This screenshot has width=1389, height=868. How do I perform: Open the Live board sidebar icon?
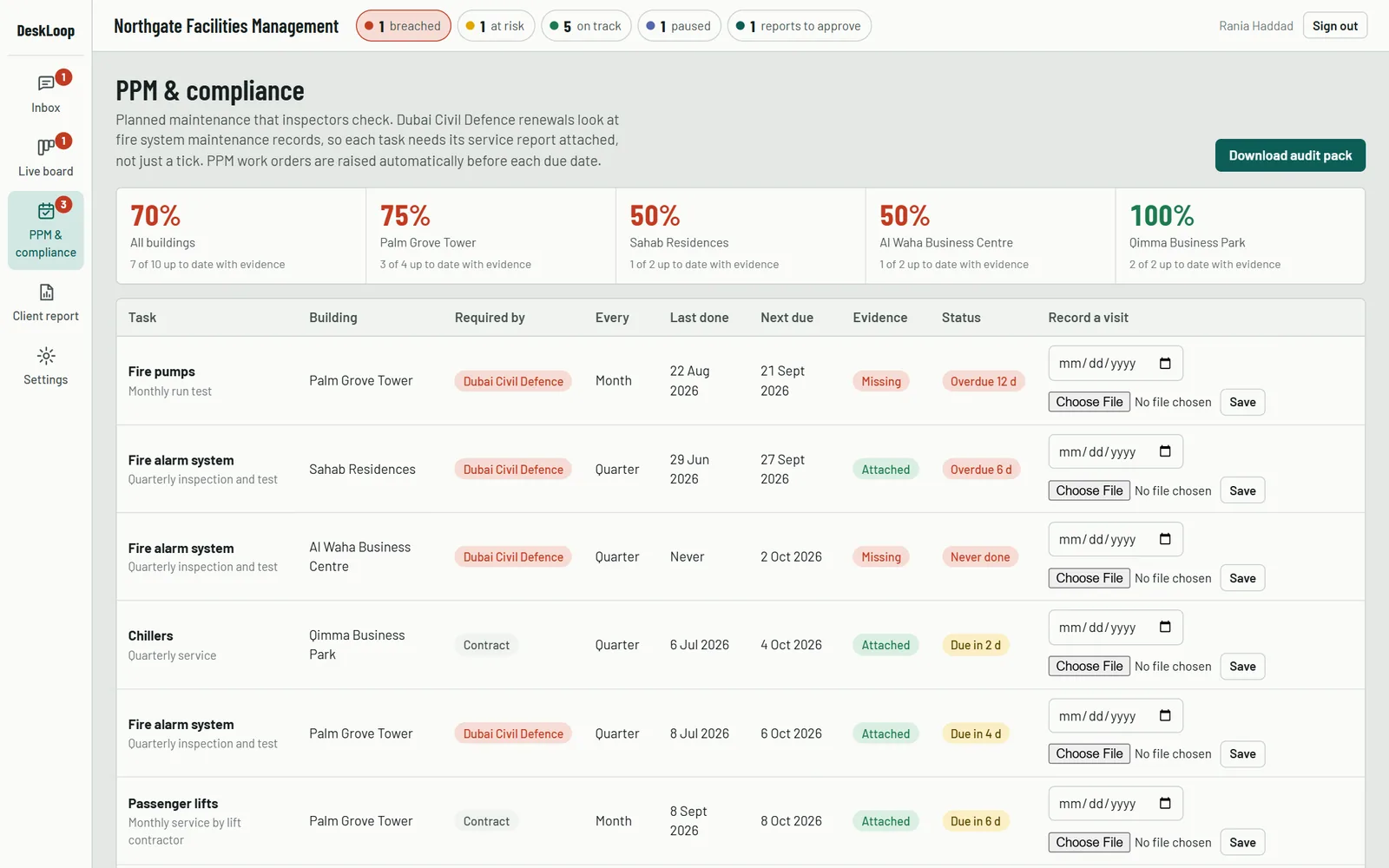click(46, 147)
